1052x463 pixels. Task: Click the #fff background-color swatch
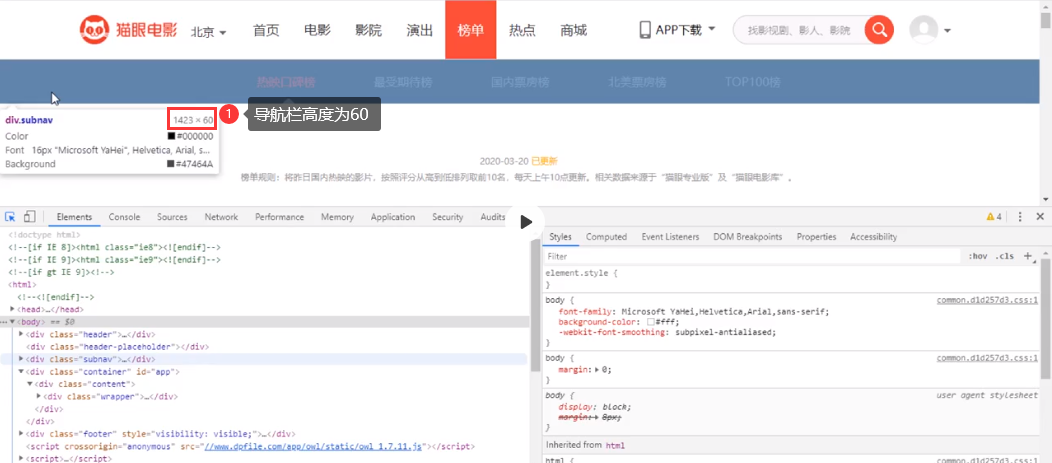point(650,322)
